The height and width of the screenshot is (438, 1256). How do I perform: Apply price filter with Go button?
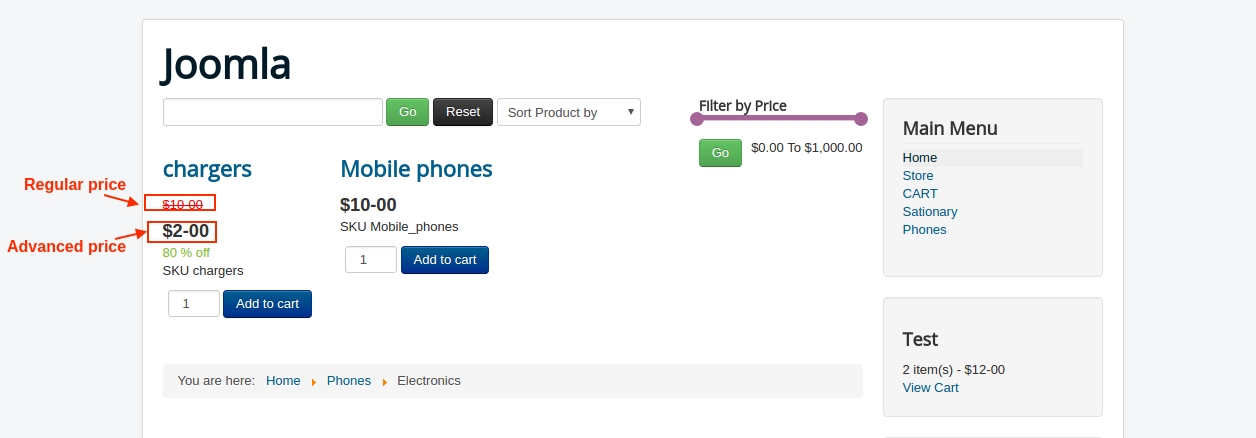pyautogui.click(x=720, y=153)
